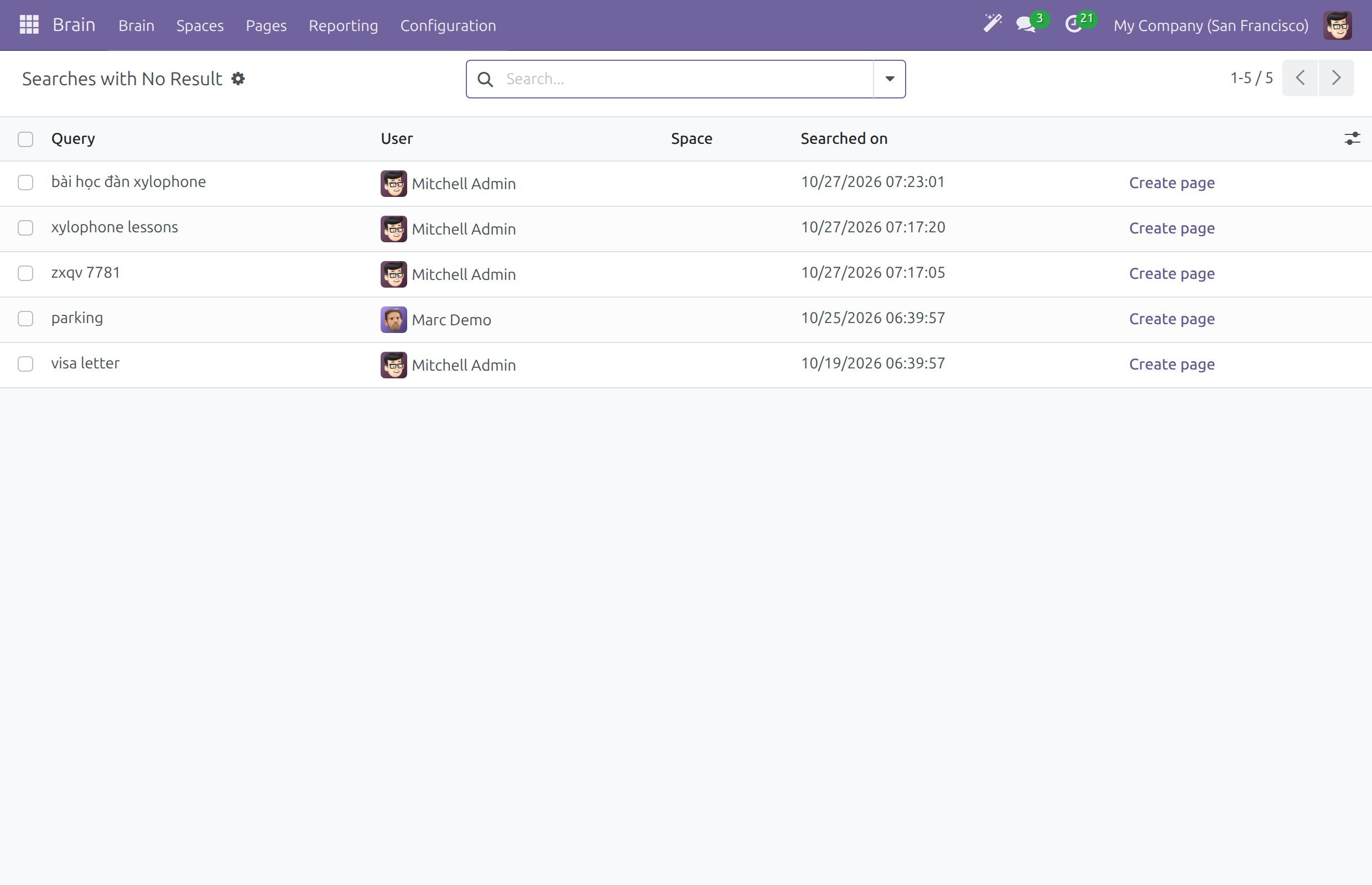Click Create page for zxqv 7781
Image resolution: width=1372 pixels, height=885 pixels.
click(1171, 274)
